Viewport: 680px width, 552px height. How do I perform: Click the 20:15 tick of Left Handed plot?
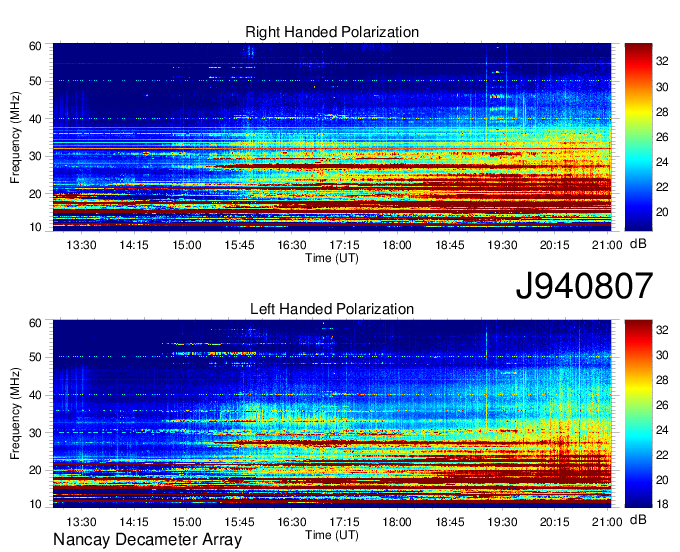(555, 522)
